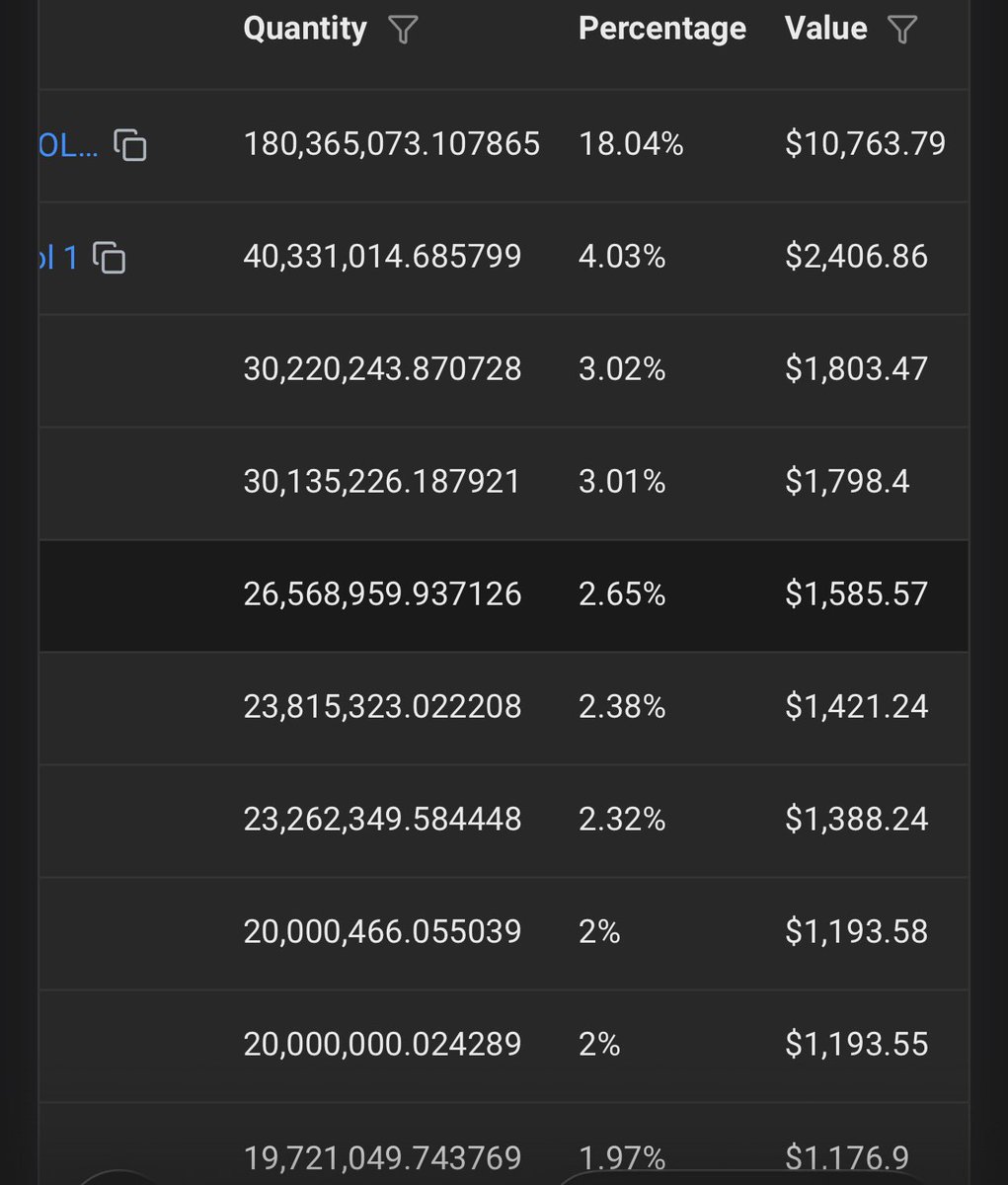Open the Value column filter
Screen dimensions: 1008x1185
tap(902, 30)
